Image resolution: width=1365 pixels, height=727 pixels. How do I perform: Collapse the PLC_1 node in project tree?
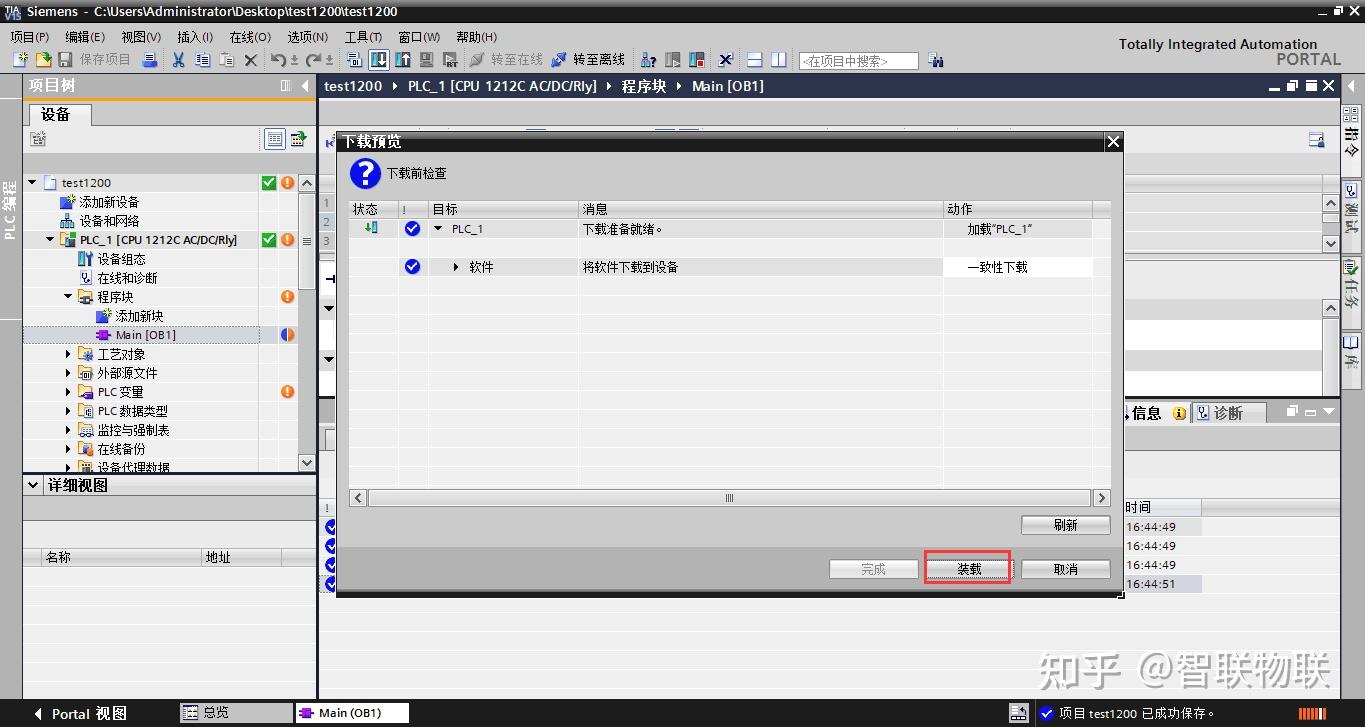point(49,239)
